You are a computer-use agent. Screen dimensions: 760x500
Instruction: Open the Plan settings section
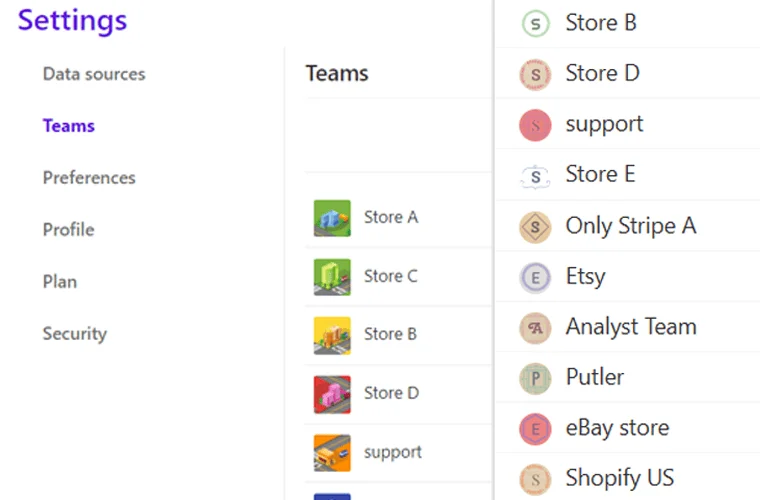pyautogui.click(x=60, y=281)
